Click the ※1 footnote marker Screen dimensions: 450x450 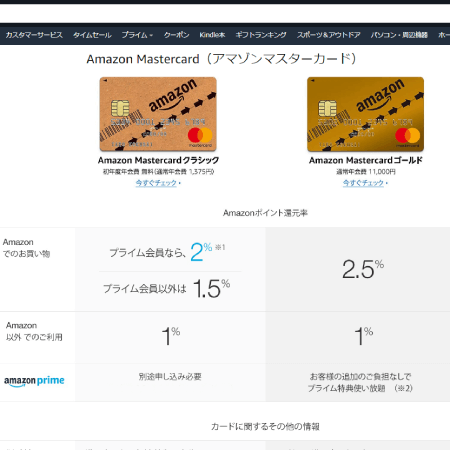(x=220, y=247)
